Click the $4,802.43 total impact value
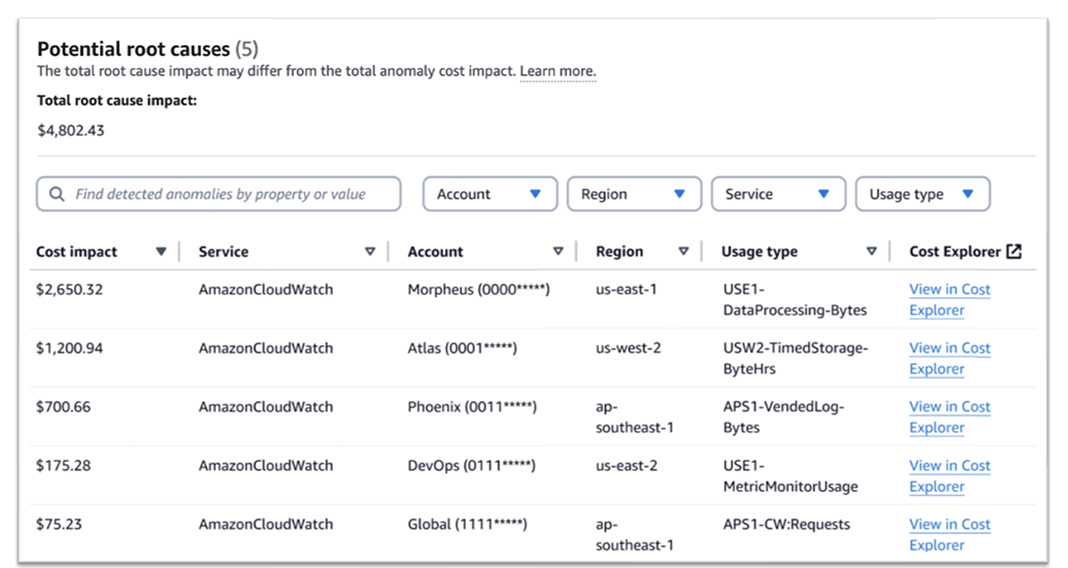This screenshot has width=1068, height=568. pos(71,131)
